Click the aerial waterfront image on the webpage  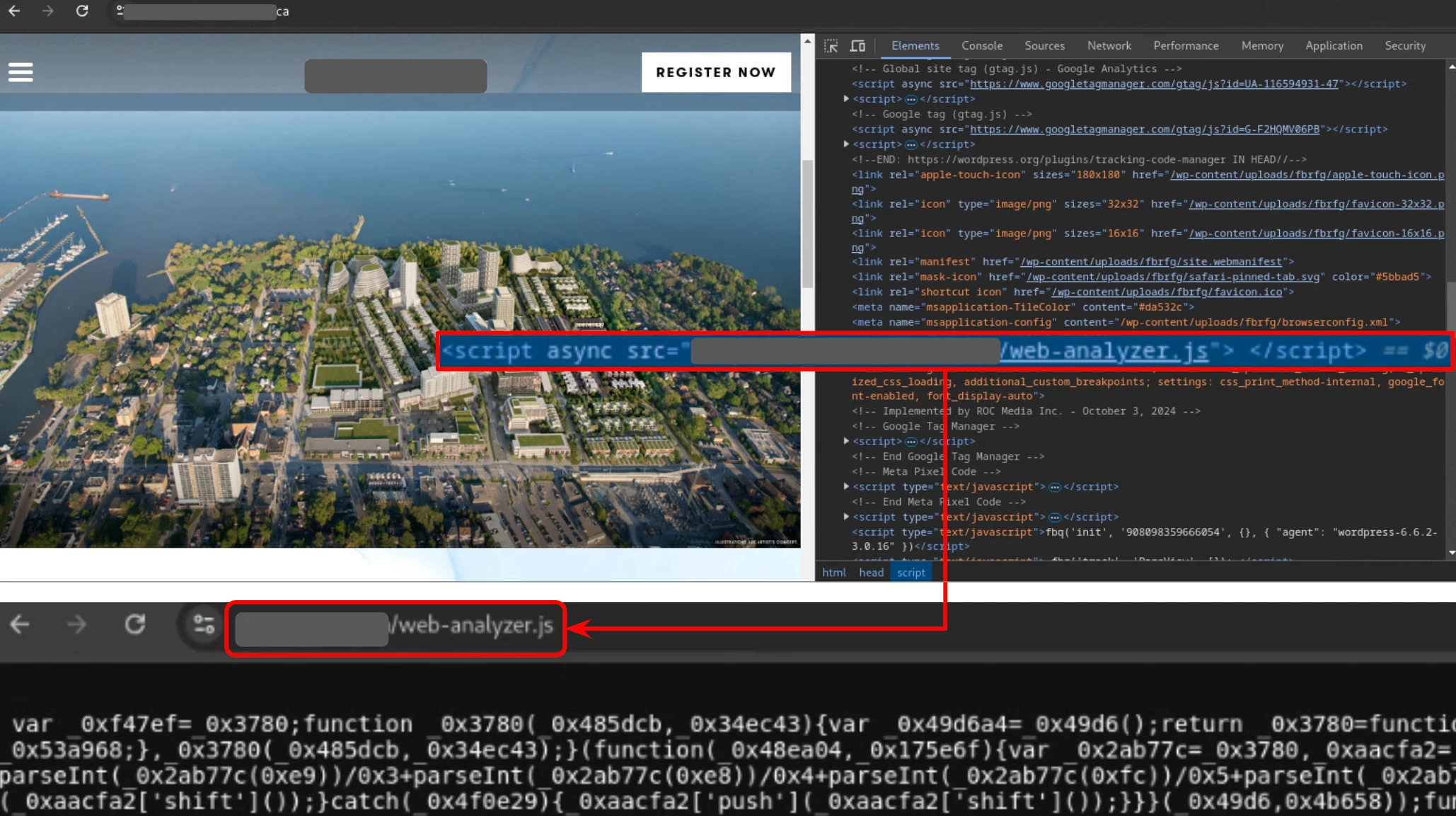click(400, 329)
